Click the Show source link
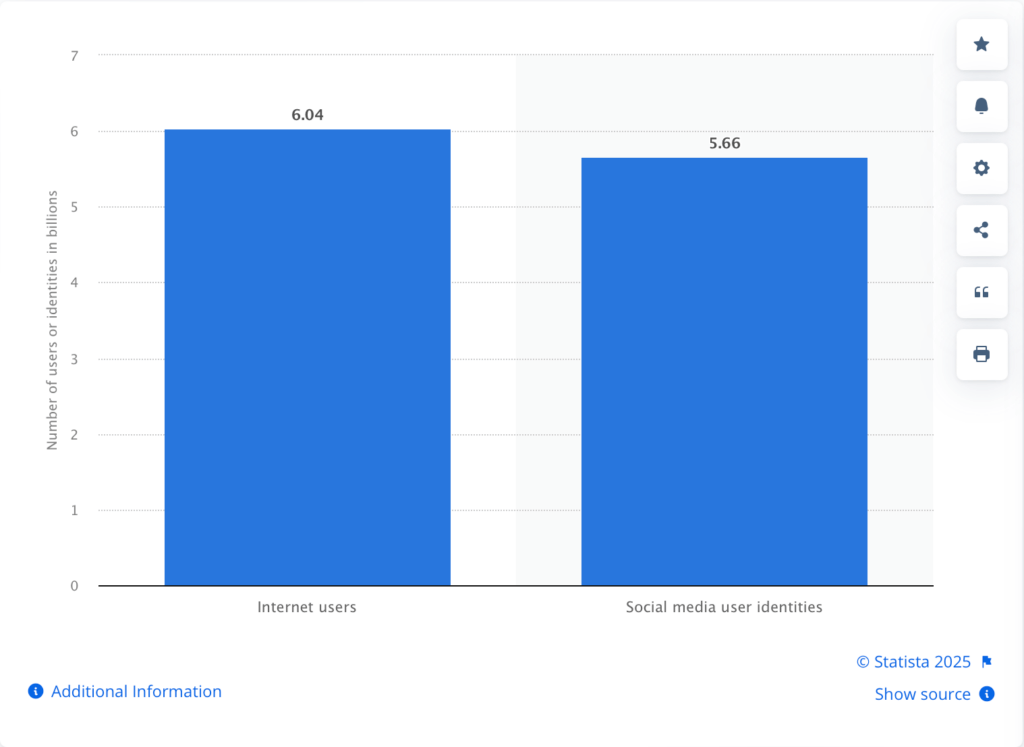Viewport: 1024px width, 747px height. [922, 694]
